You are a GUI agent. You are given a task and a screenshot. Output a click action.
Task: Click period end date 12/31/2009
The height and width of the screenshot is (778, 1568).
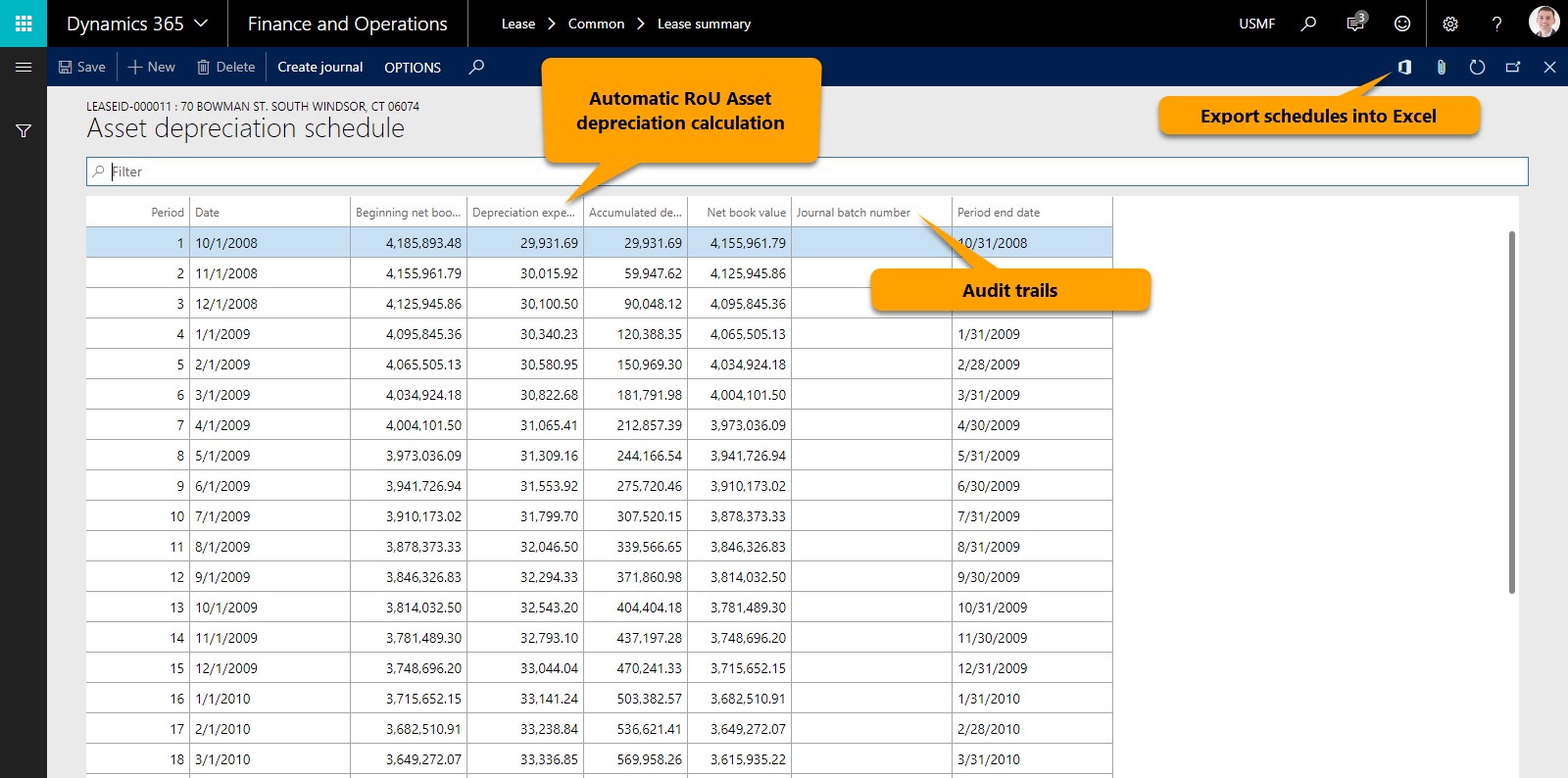click(x=1032, y=668)
